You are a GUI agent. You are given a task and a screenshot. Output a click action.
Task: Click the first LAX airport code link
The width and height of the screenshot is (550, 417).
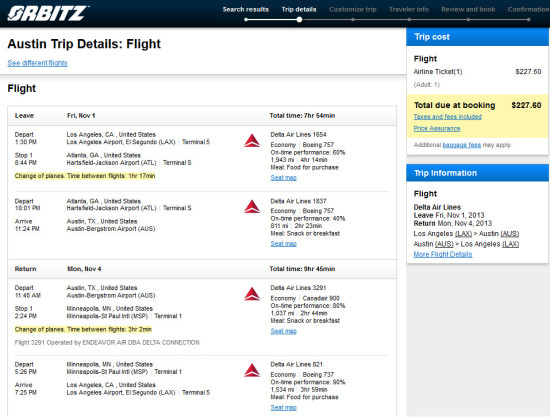coord(463,234)
